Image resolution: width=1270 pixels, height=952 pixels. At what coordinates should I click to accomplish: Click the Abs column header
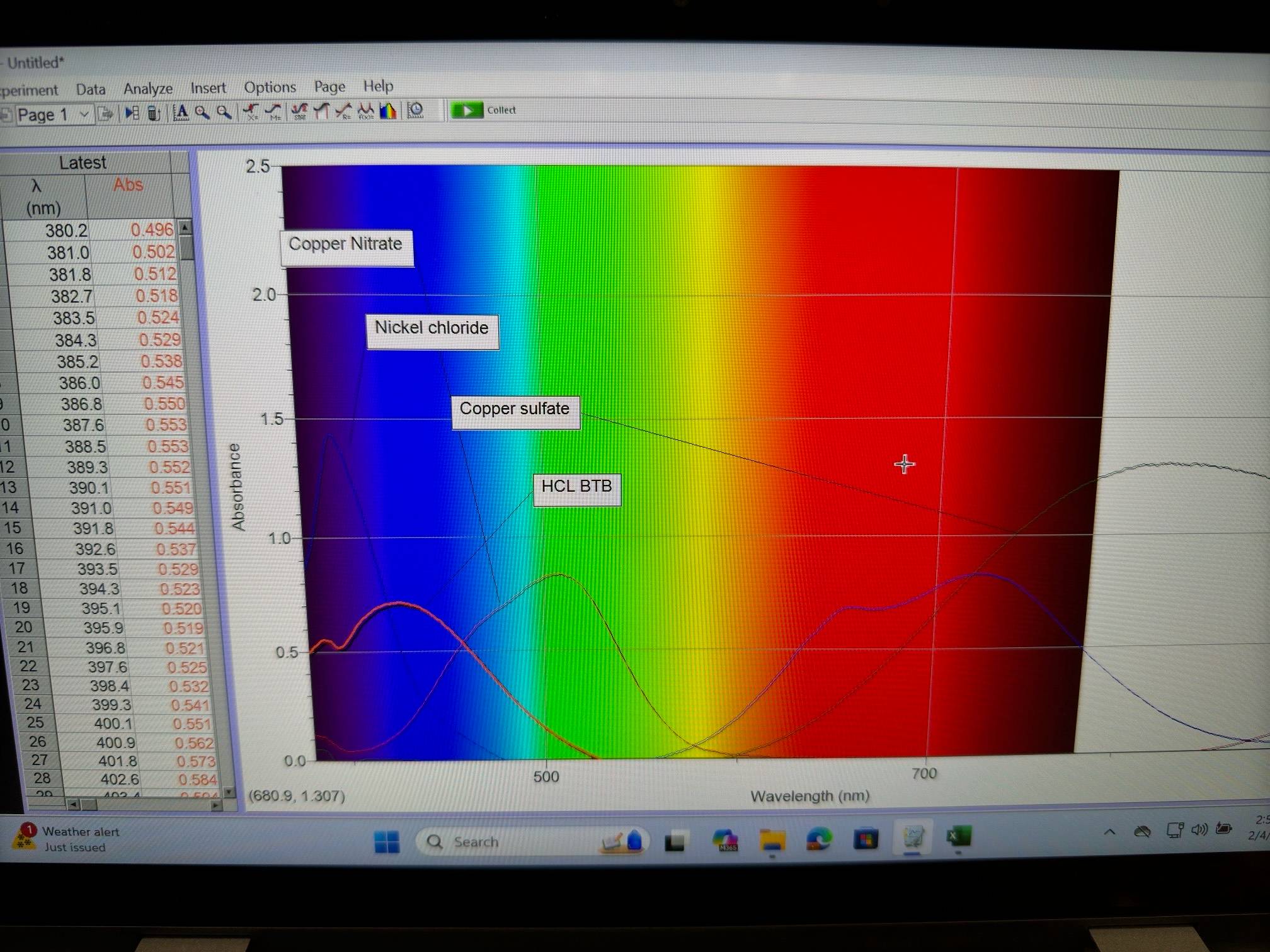(x=129, y=185)
